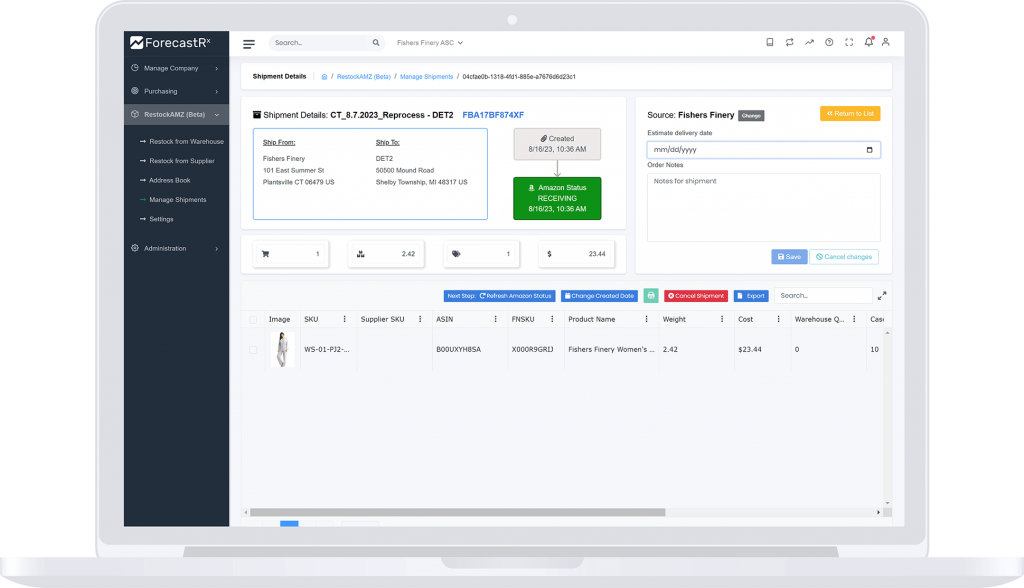Click the sync arrows icon in the header
The width and height of the screenshot is (1024, 588).
[789, 42]
